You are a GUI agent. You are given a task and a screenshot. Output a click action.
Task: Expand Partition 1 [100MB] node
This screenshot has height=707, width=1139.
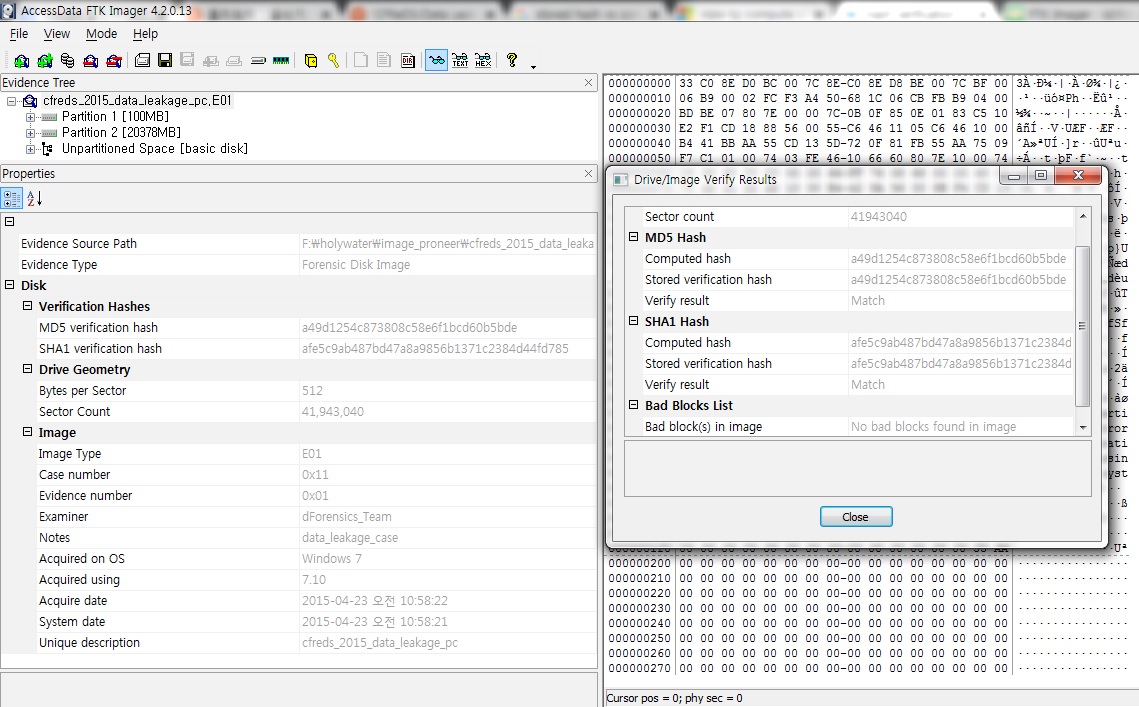[x=31, y=117]
